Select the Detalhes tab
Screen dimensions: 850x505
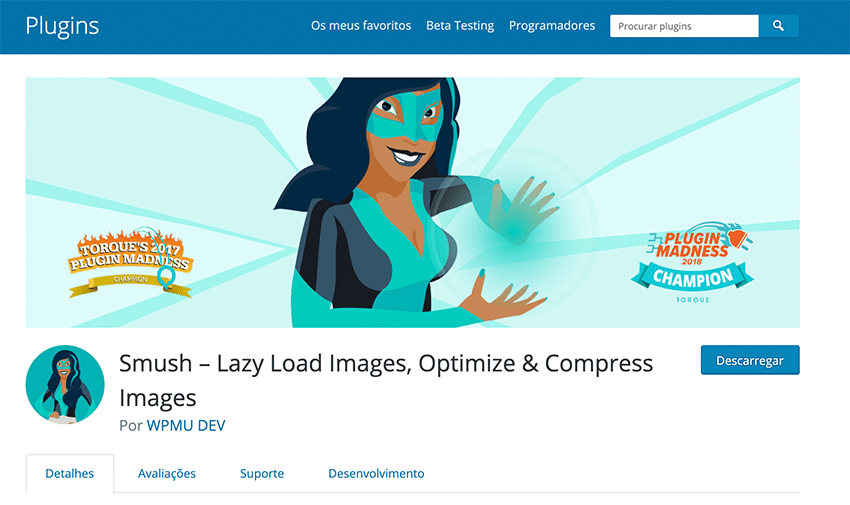pos(69,473)
